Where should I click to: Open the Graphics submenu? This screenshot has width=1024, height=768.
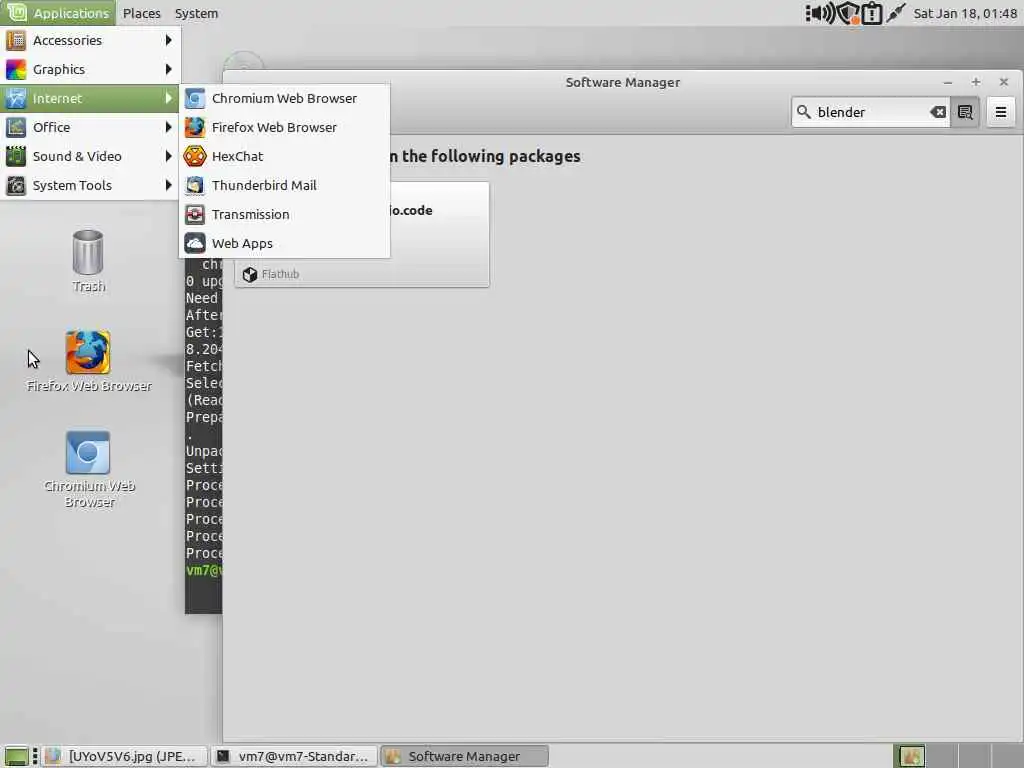90,69
